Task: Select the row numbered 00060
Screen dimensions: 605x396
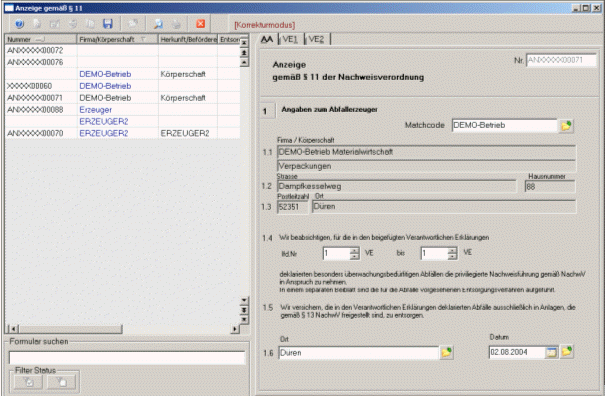Action: [x=122, y=86]
